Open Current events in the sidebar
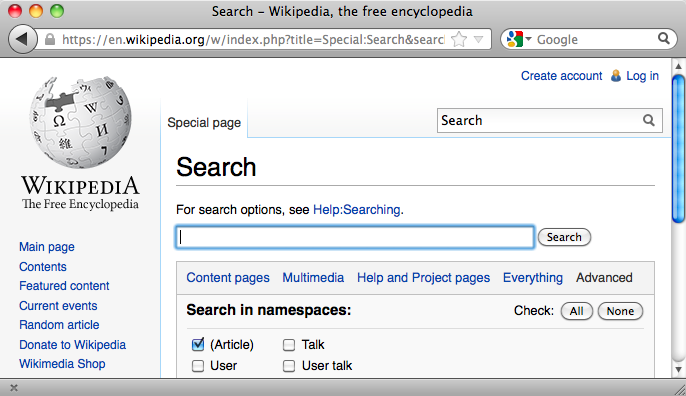 click(x=58, y=305)
